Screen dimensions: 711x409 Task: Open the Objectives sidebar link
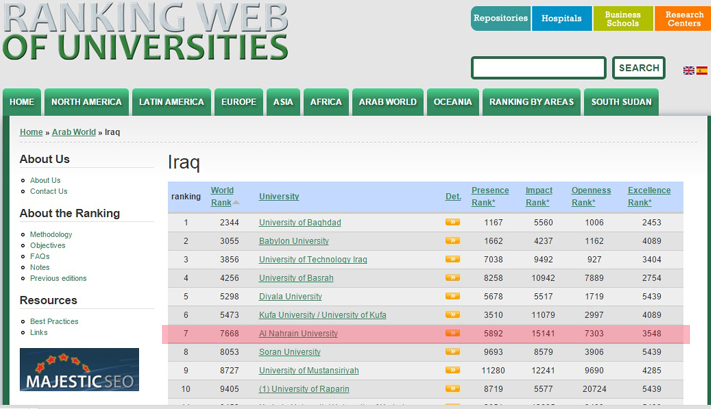click(x=48, y=245)
